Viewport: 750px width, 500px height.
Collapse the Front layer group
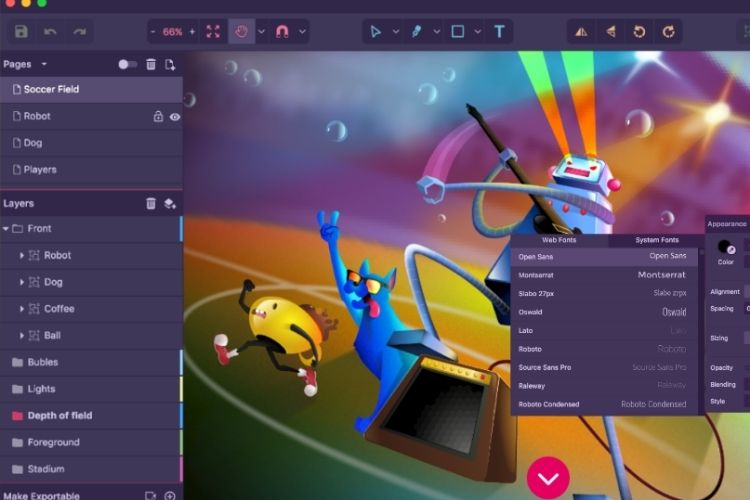coord(6,229)
